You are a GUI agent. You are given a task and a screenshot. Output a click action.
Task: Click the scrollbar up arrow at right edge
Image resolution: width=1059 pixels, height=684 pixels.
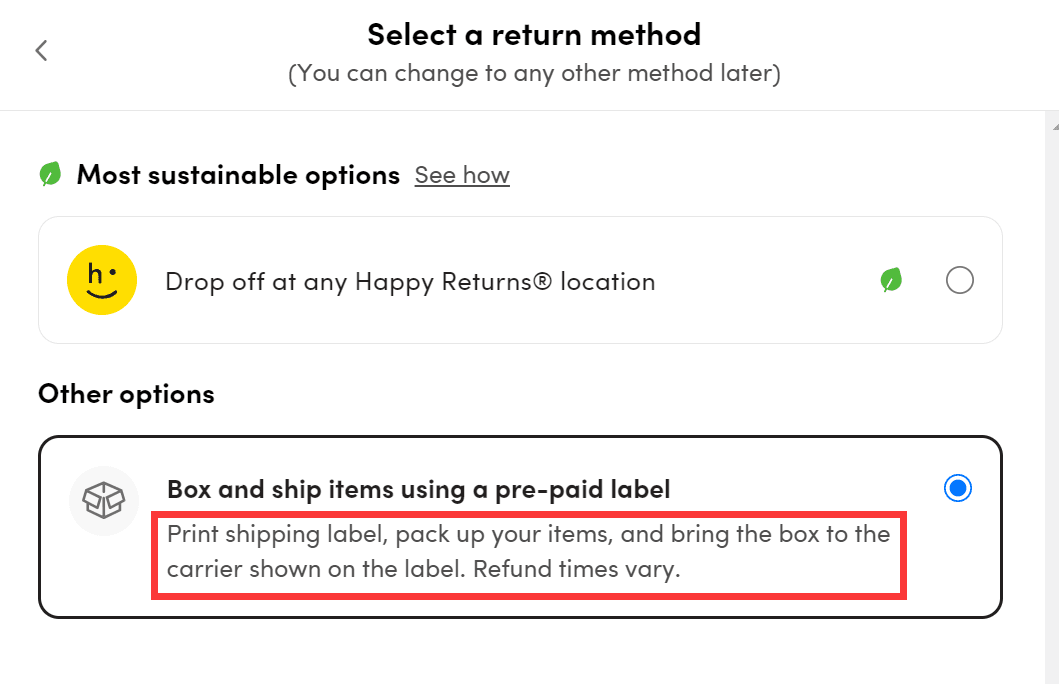pos(1055,126)
